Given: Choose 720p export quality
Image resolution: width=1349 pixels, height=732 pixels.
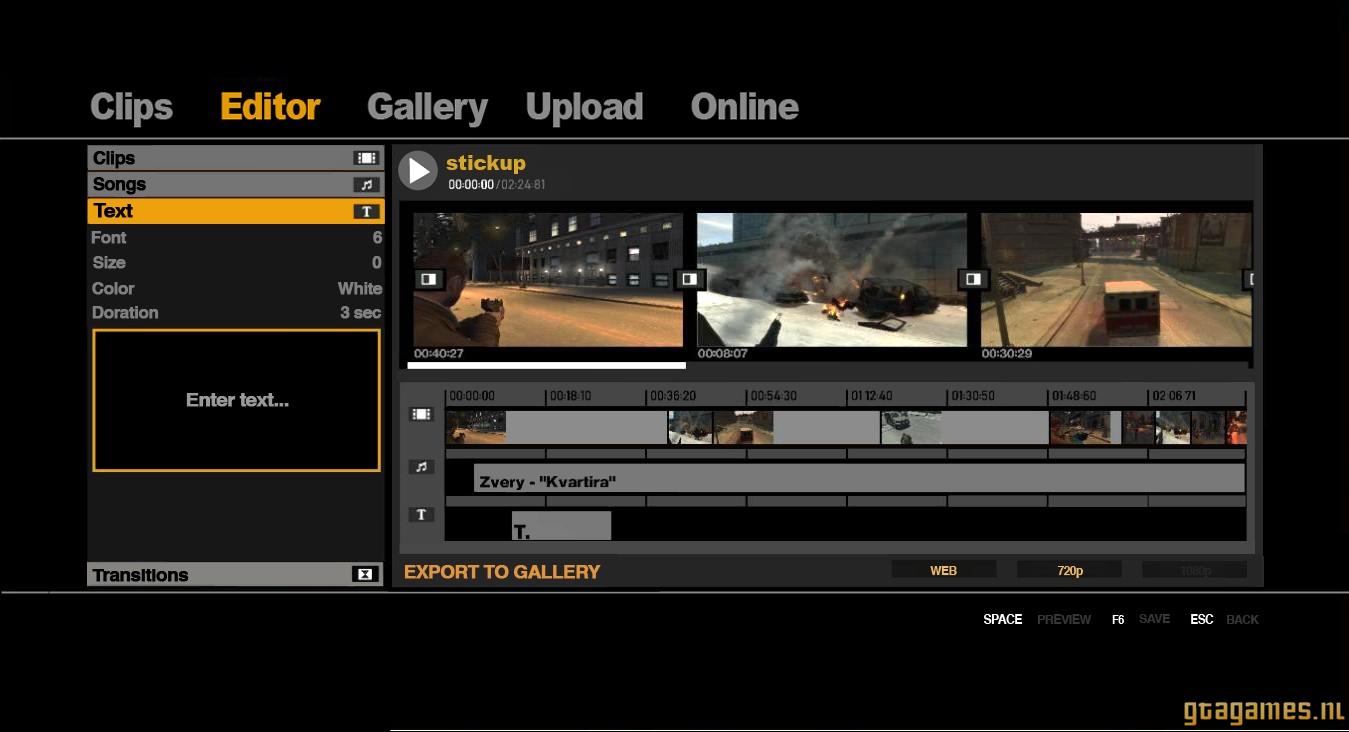Looking at the screenshot, I should tap(1069, 570).
